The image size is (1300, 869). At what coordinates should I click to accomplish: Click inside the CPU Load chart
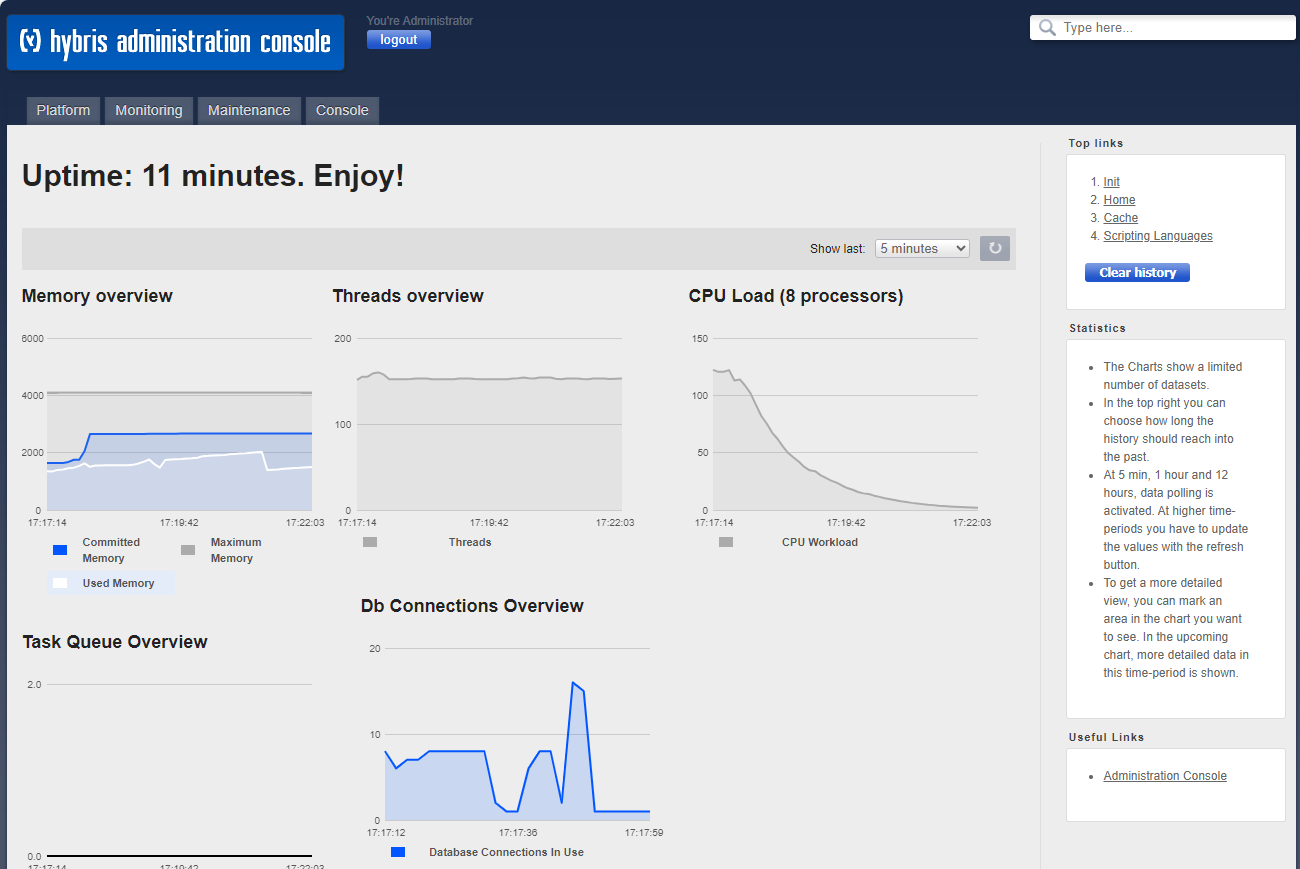click(845, 424)
